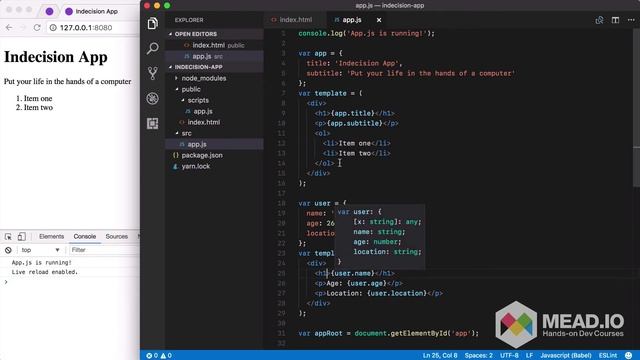Click the open changes icon in editor title
This screenshot has height=360, width=640.
tap(599, 20)
